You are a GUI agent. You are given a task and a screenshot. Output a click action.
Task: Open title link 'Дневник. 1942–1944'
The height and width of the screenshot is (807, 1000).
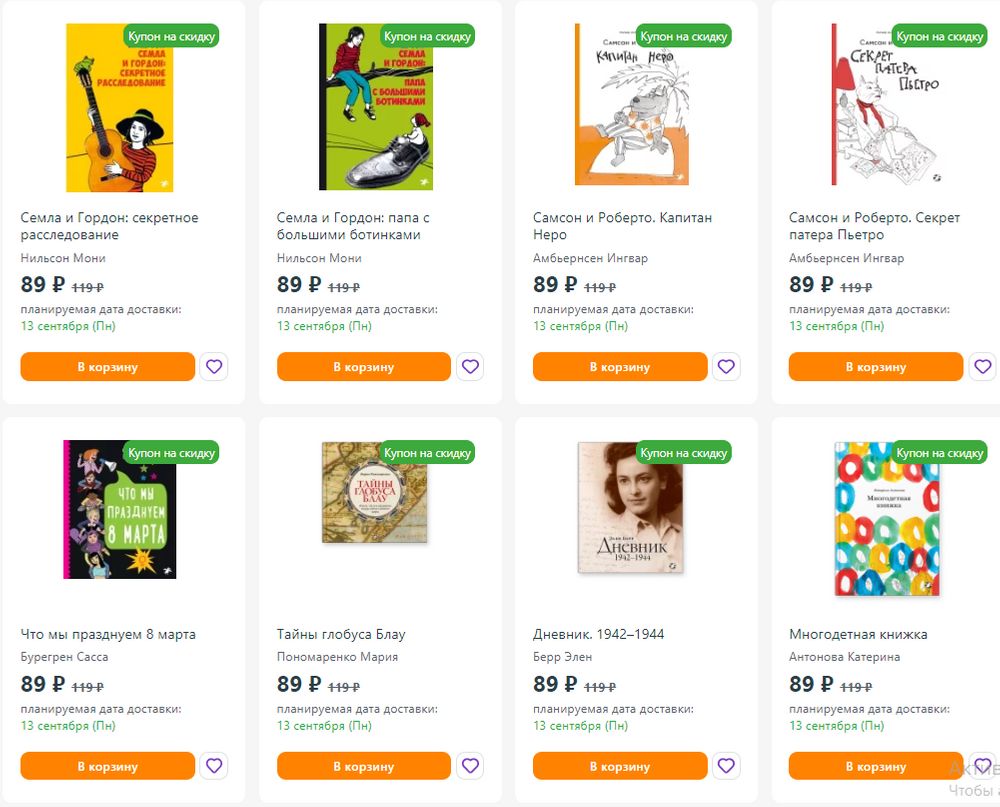click(598, 634)
